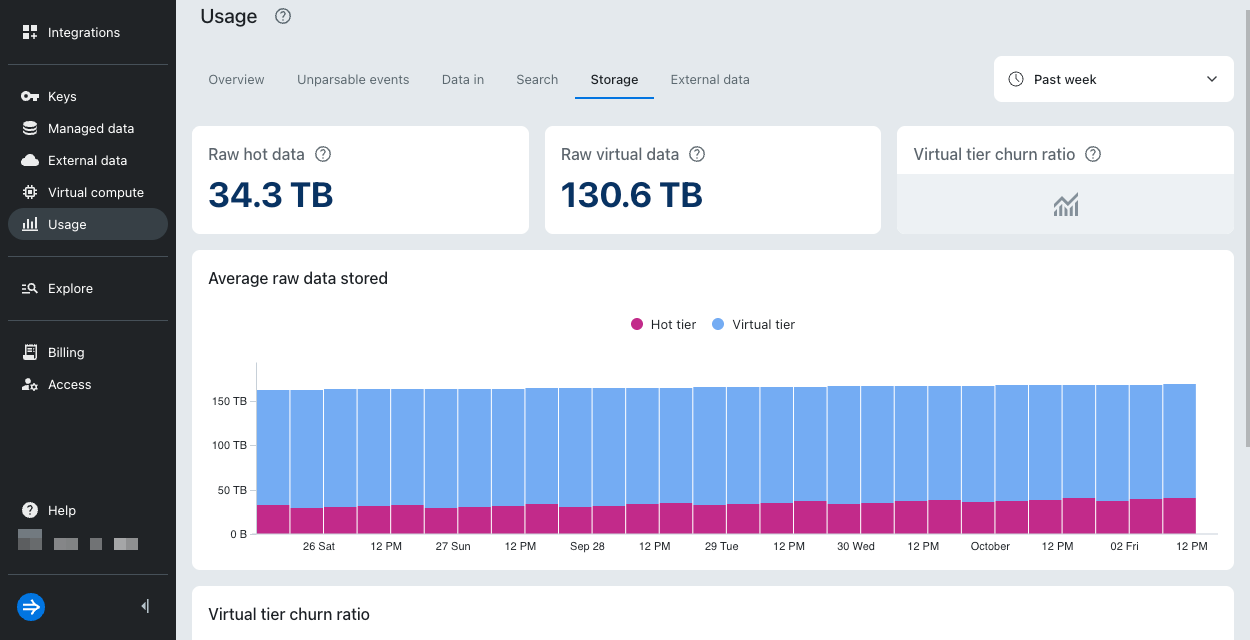
Task: Open the Data in tab
Action: [463, 79]
